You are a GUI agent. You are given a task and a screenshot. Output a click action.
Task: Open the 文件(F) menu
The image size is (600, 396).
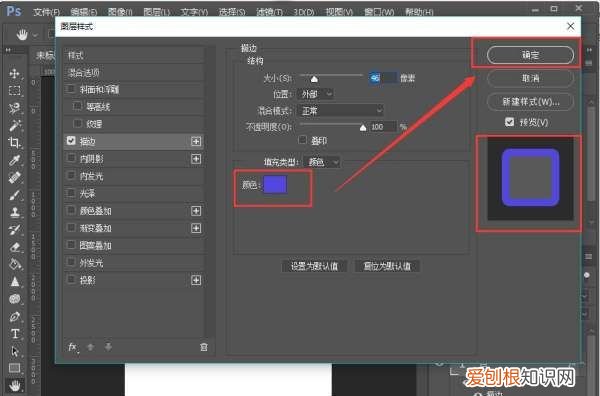point(46,12)
